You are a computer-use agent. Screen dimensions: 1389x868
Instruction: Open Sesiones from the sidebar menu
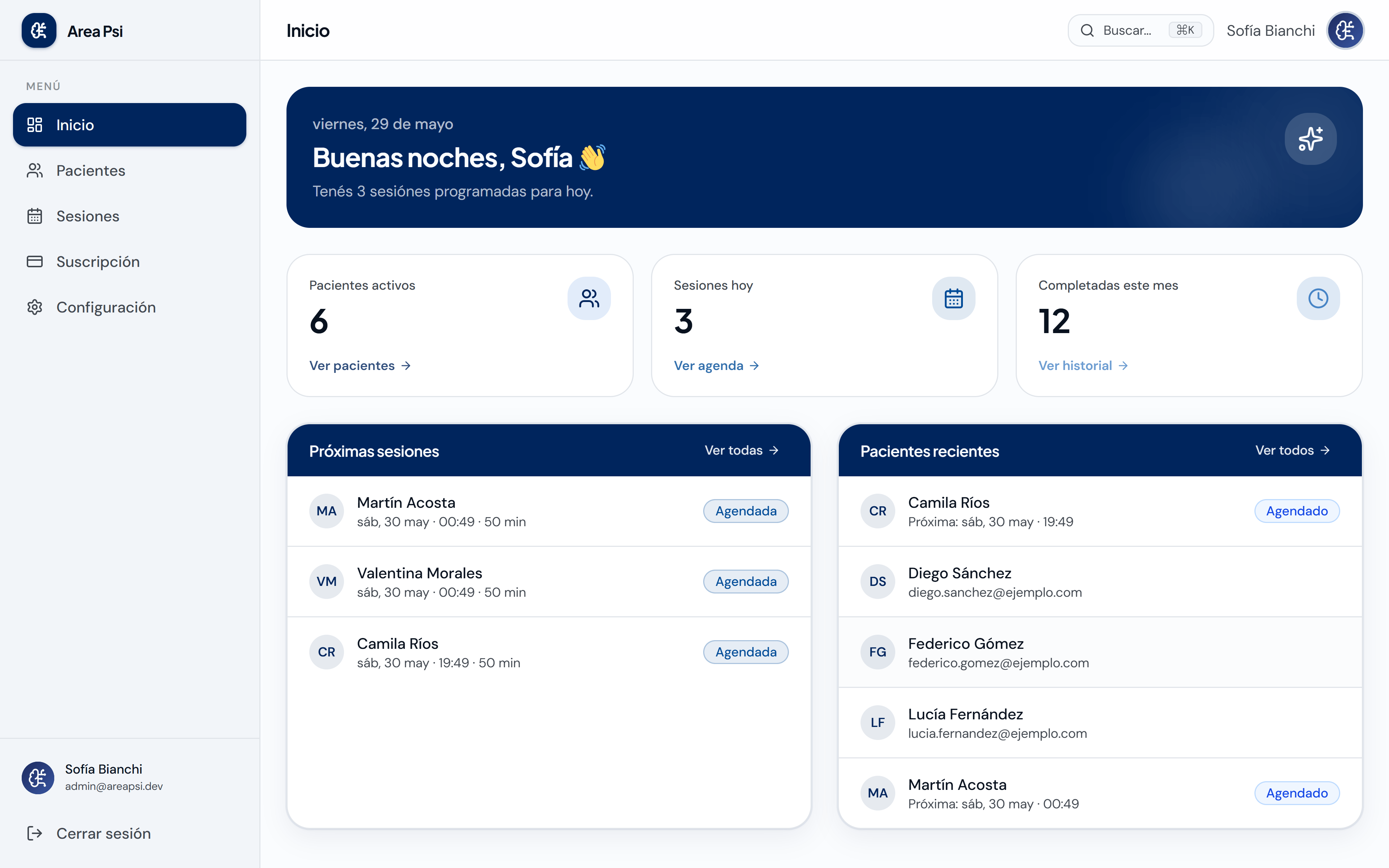pyautogui.click(x=130, y=216)
